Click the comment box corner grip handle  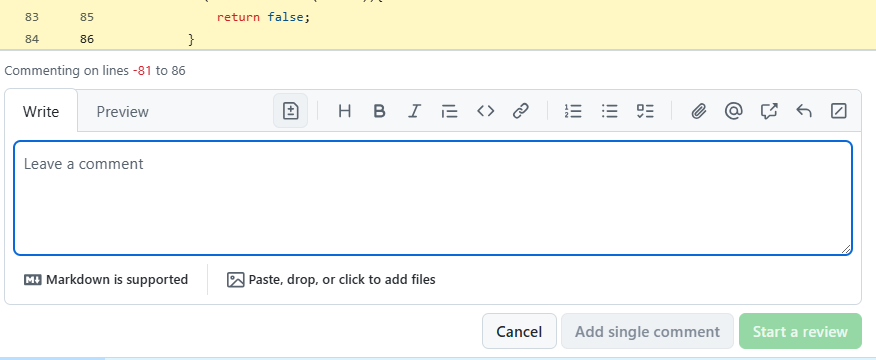(x=846, y=249)
